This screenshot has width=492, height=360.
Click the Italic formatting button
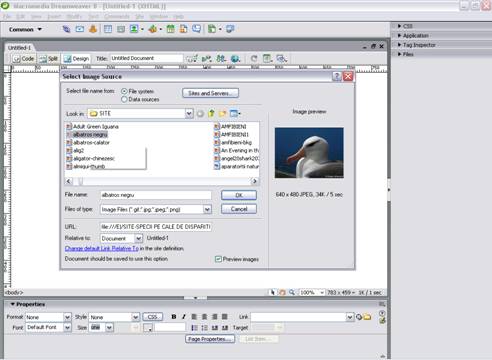[183, 317]
